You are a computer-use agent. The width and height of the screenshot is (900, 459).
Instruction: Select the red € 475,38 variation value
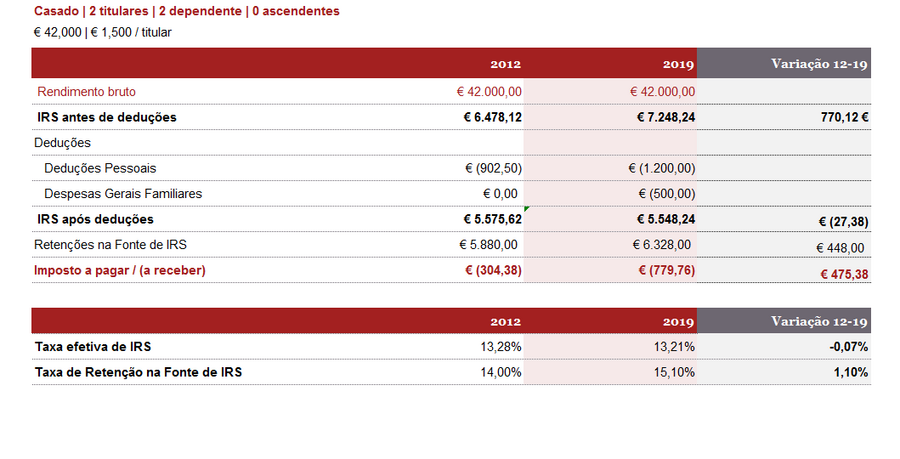[x=844, y=274]
